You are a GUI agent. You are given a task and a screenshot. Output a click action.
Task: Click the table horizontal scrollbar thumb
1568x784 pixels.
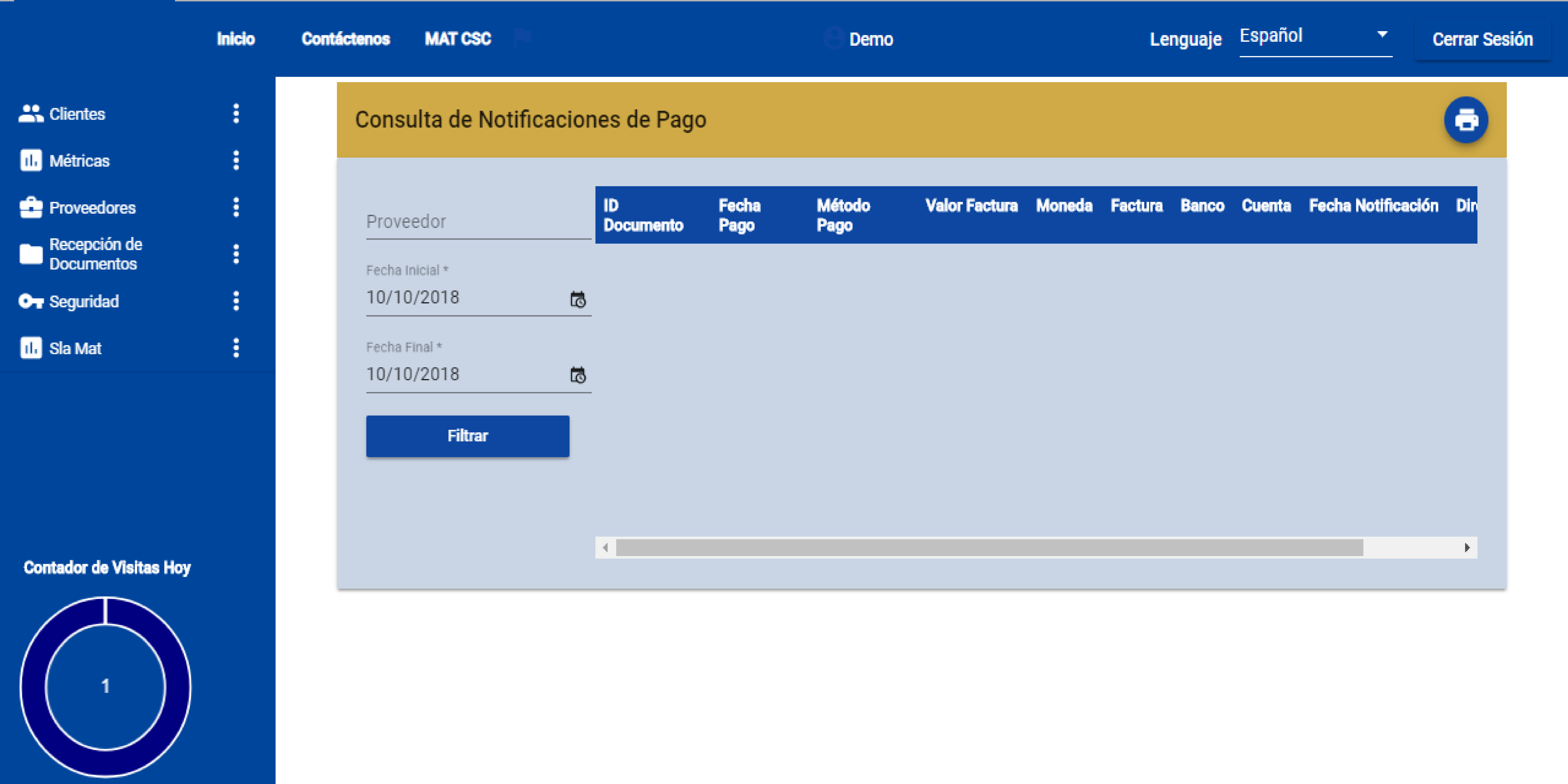990,548
